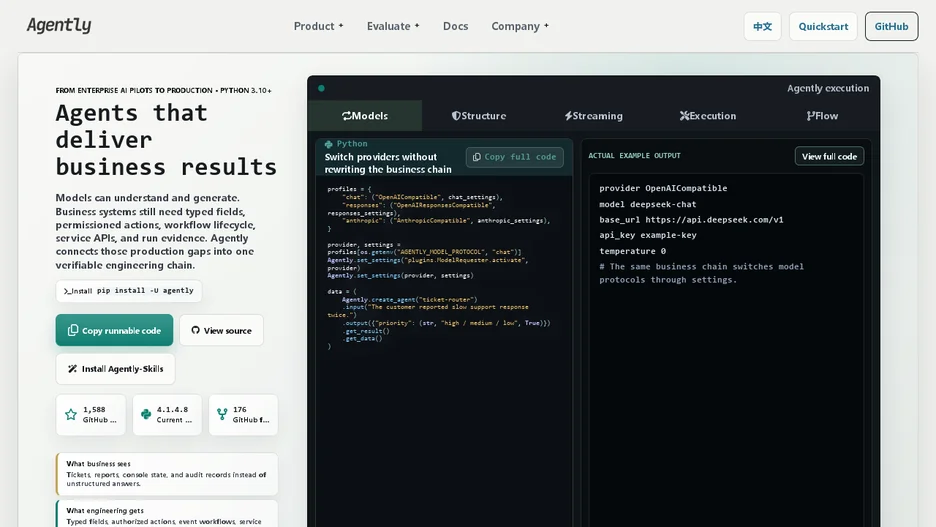The image size is (936, 527).
Task: Open the Structure tab
Action: tap(479, 116)
